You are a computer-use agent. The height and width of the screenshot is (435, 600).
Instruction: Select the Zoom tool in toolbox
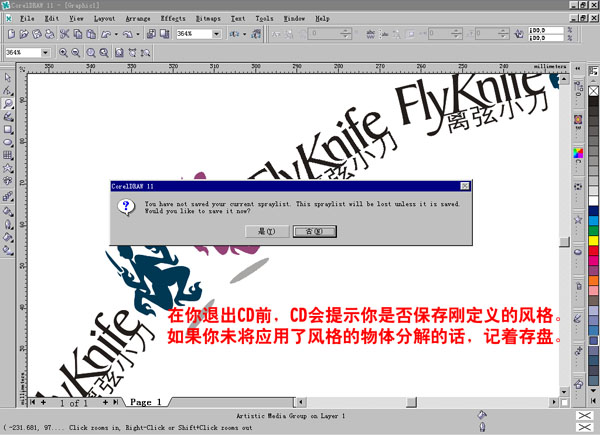(8, 103)
